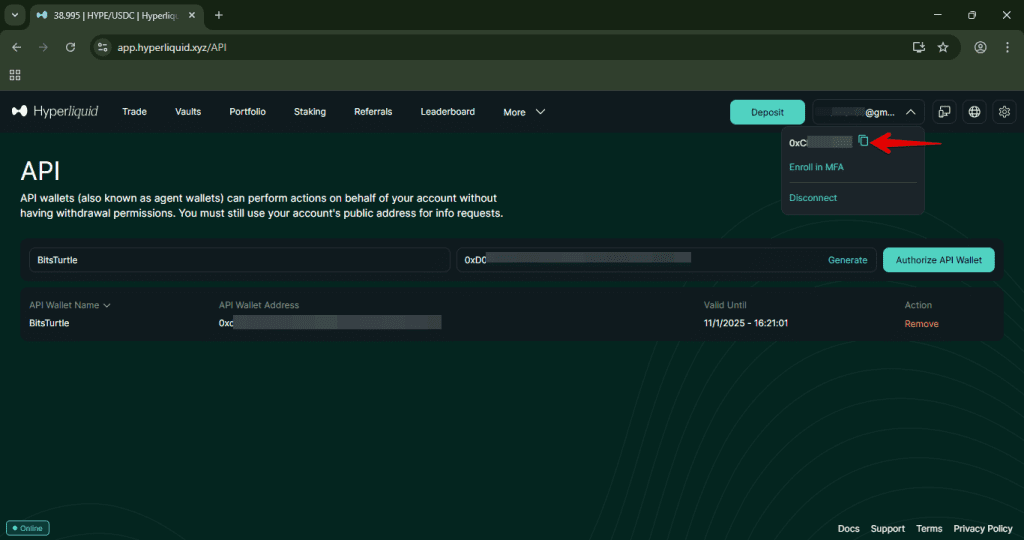Click the Hyperliquid logo
This screenshot has height=540, width=1024.
[x=55, y=112]
